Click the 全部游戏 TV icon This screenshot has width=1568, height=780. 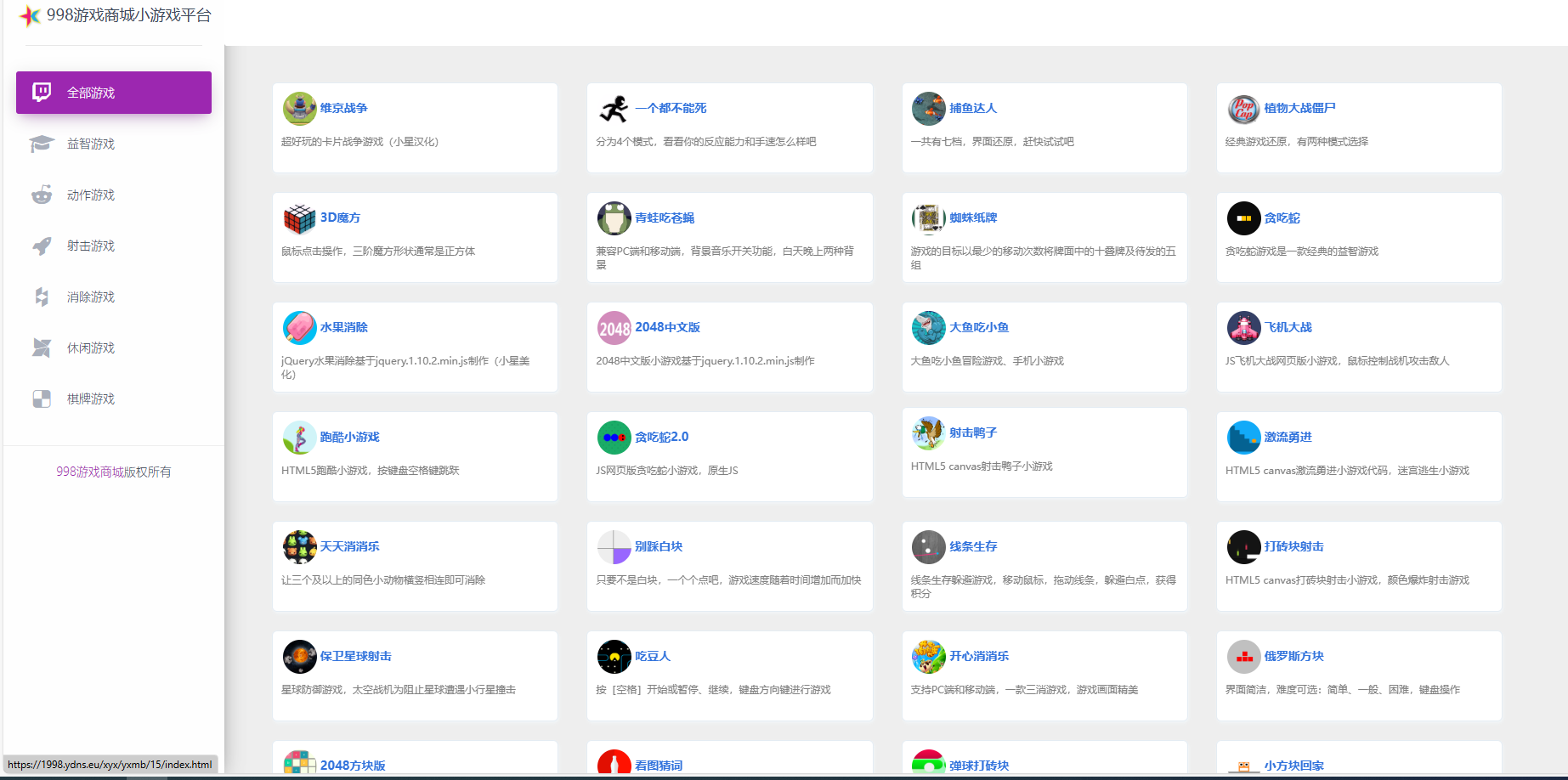41,92
